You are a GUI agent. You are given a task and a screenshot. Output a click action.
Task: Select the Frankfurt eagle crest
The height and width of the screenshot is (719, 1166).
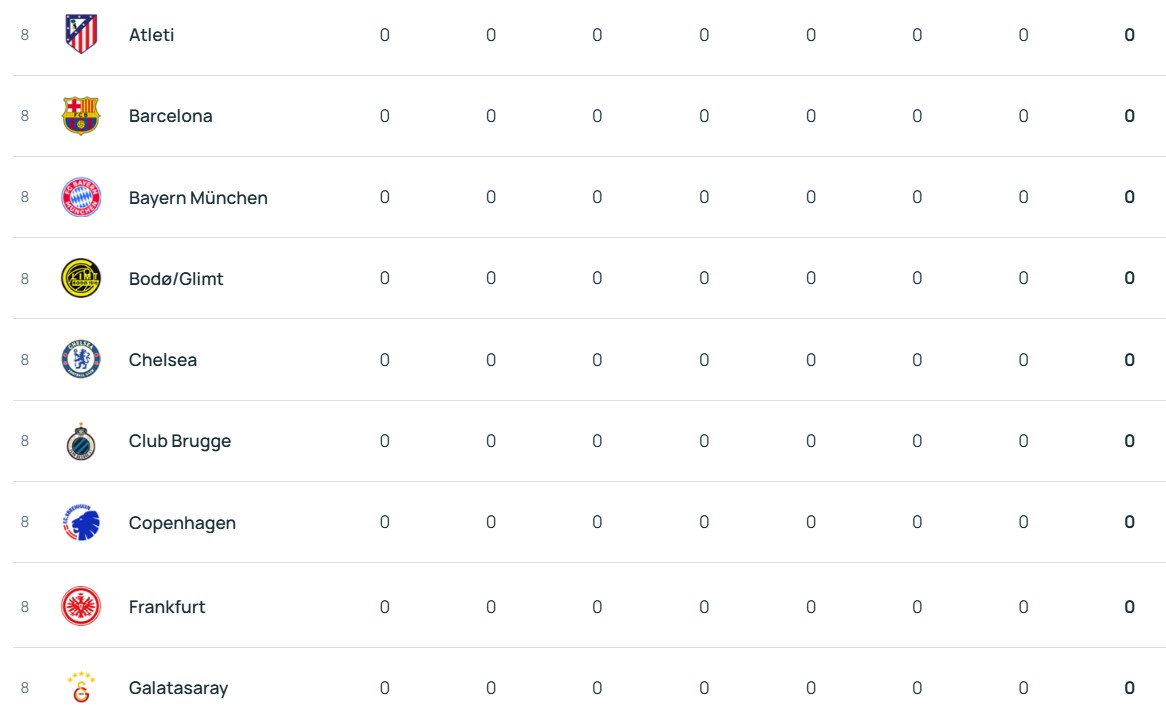[81, 606]
